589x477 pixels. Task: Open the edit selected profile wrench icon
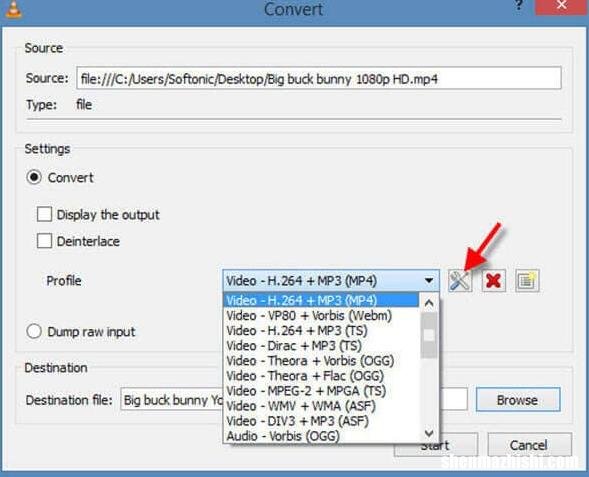459,281
